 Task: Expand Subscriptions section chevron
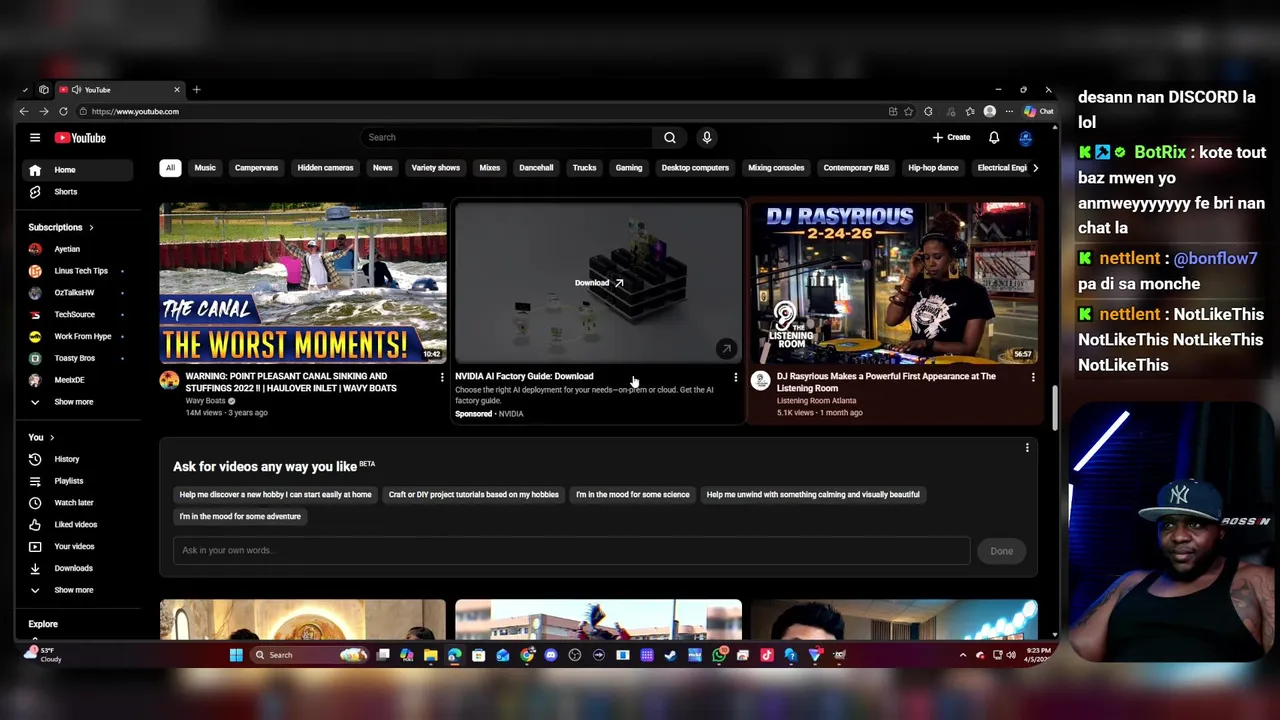coord(91,228)
